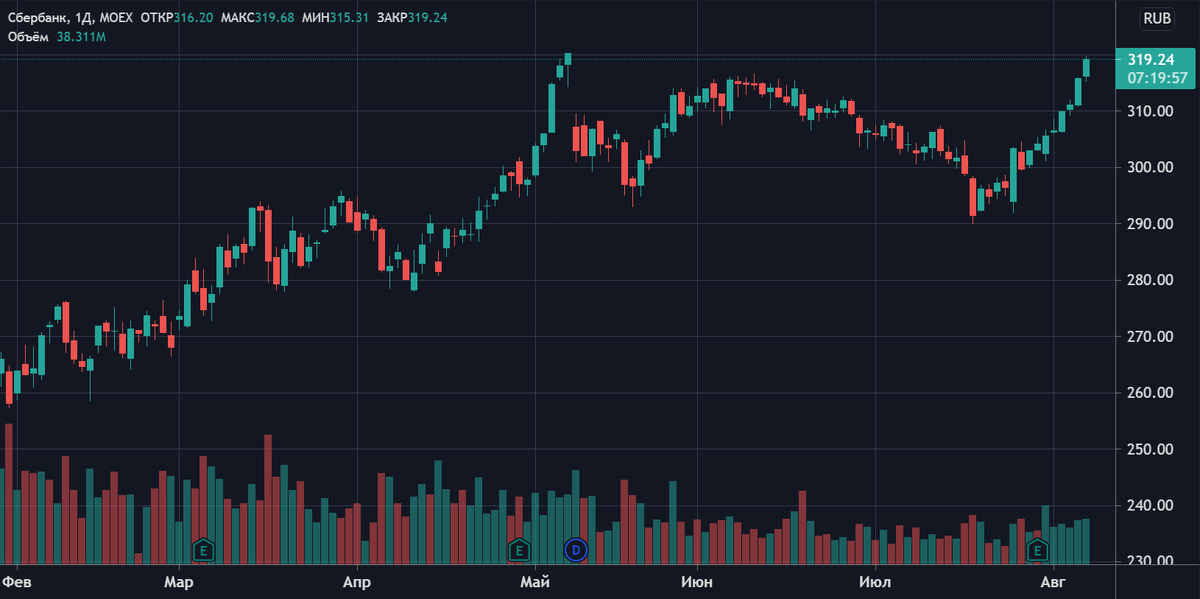Open the blue dividend D marker
1200x599 pixels.
pyautogui.click(x=576, y=549)
